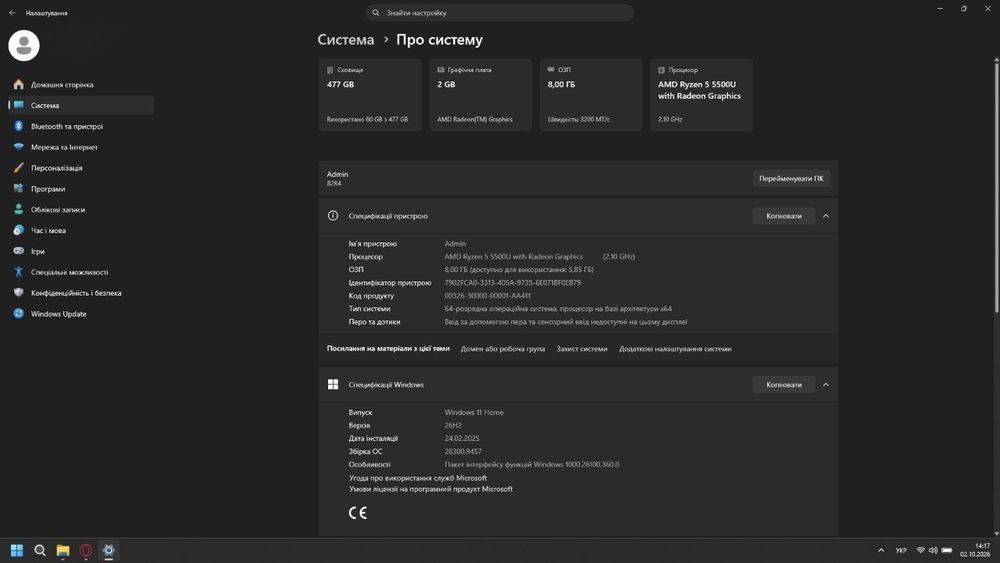
Task: Open the ОЗП 8,00 ГБ card
Action: click(591, 95)
